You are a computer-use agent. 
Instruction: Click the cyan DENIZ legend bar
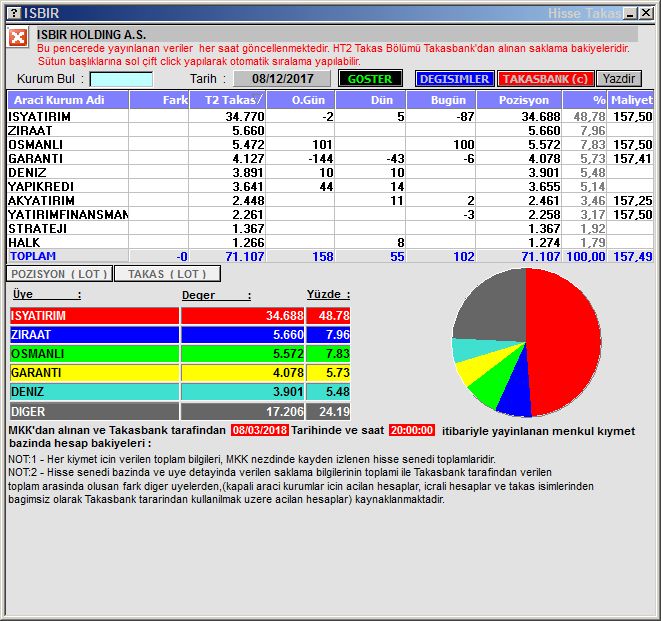click(94, 392)
